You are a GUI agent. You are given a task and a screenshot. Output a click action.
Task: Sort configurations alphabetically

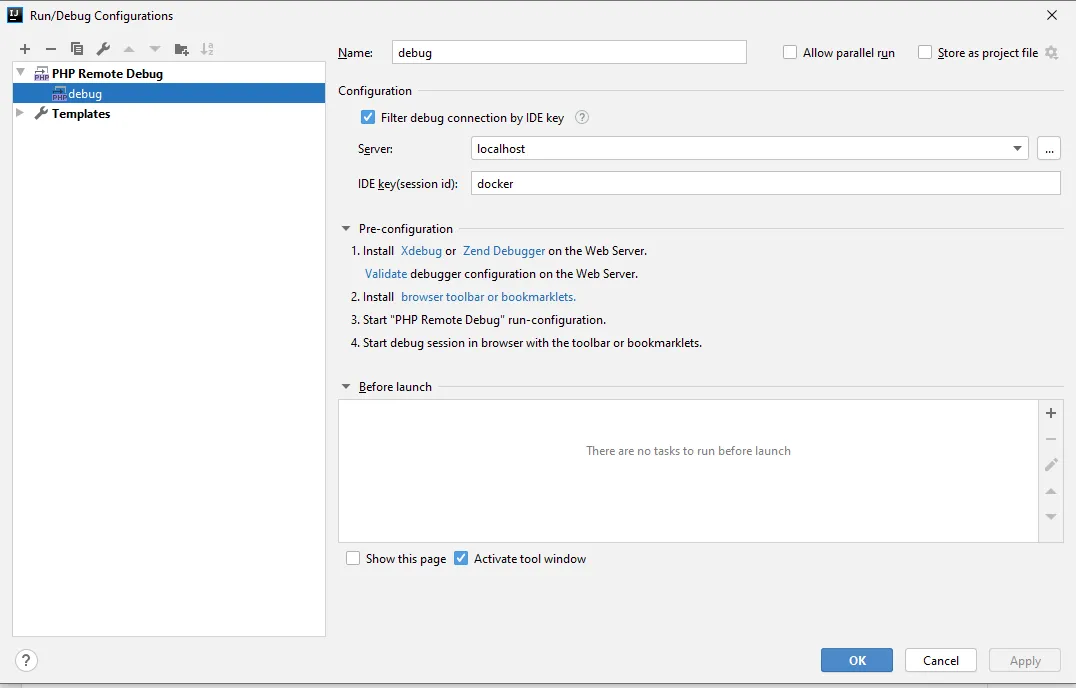tap(207, 49)
